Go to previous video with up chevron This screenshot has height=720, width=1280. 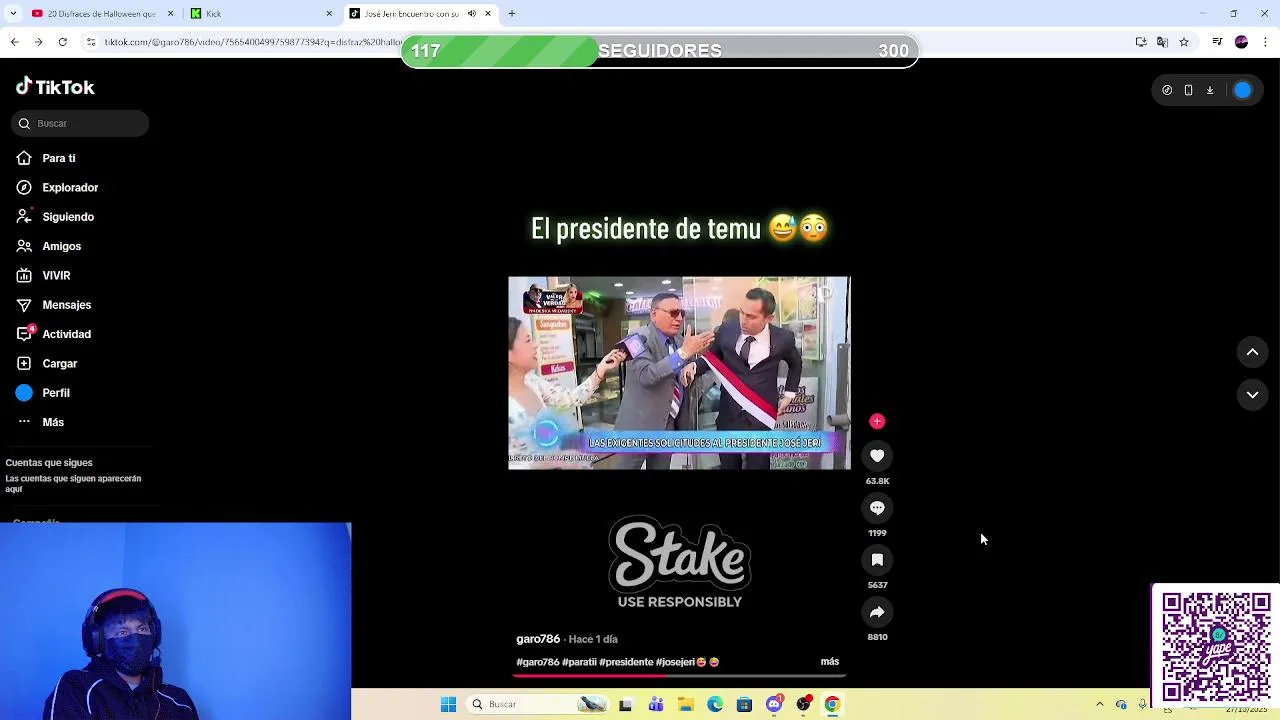pyautogui.click(x=1252, y=352)
